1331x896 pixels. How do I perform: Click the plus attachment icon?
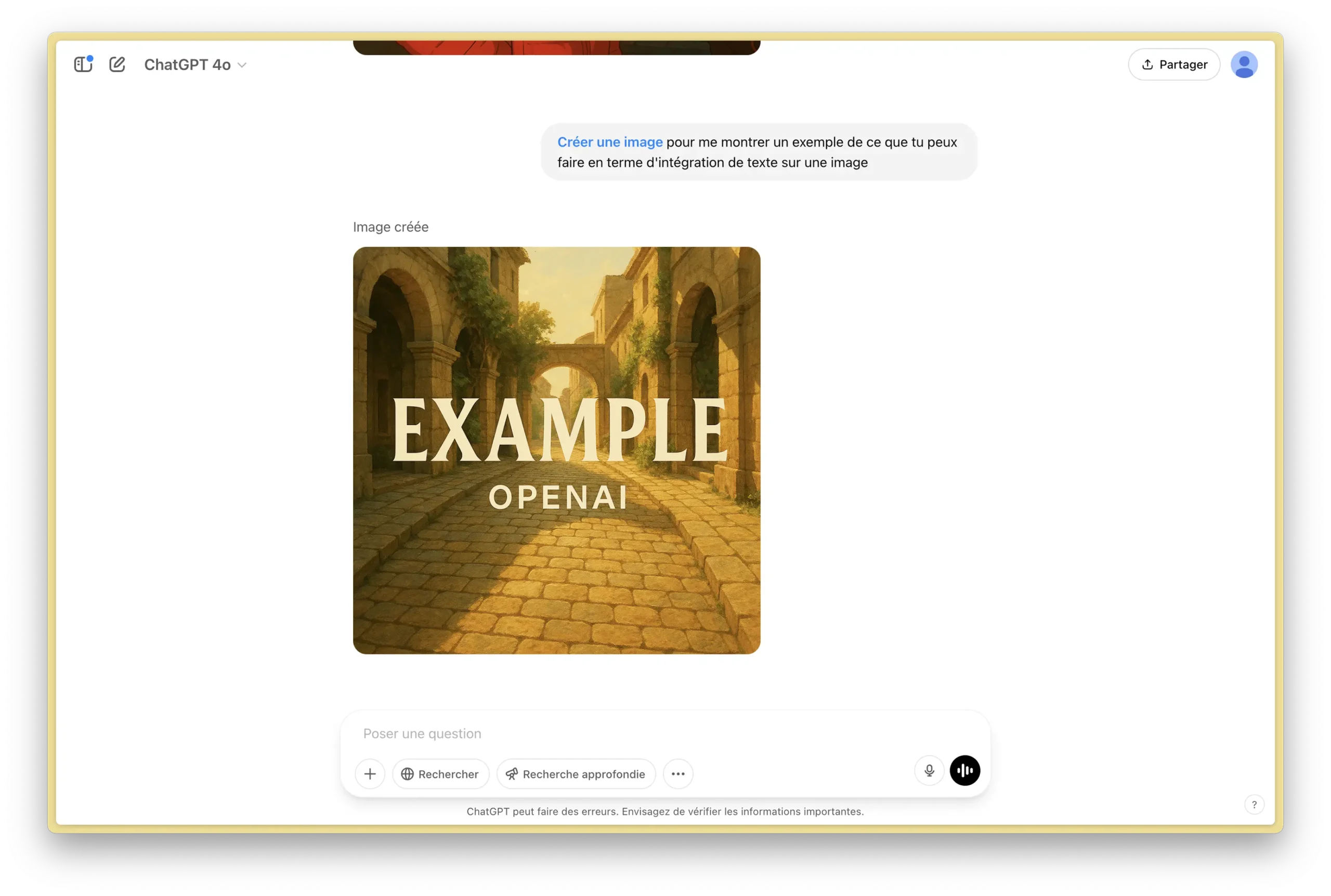pyautogui.click(x=370, y=774)
